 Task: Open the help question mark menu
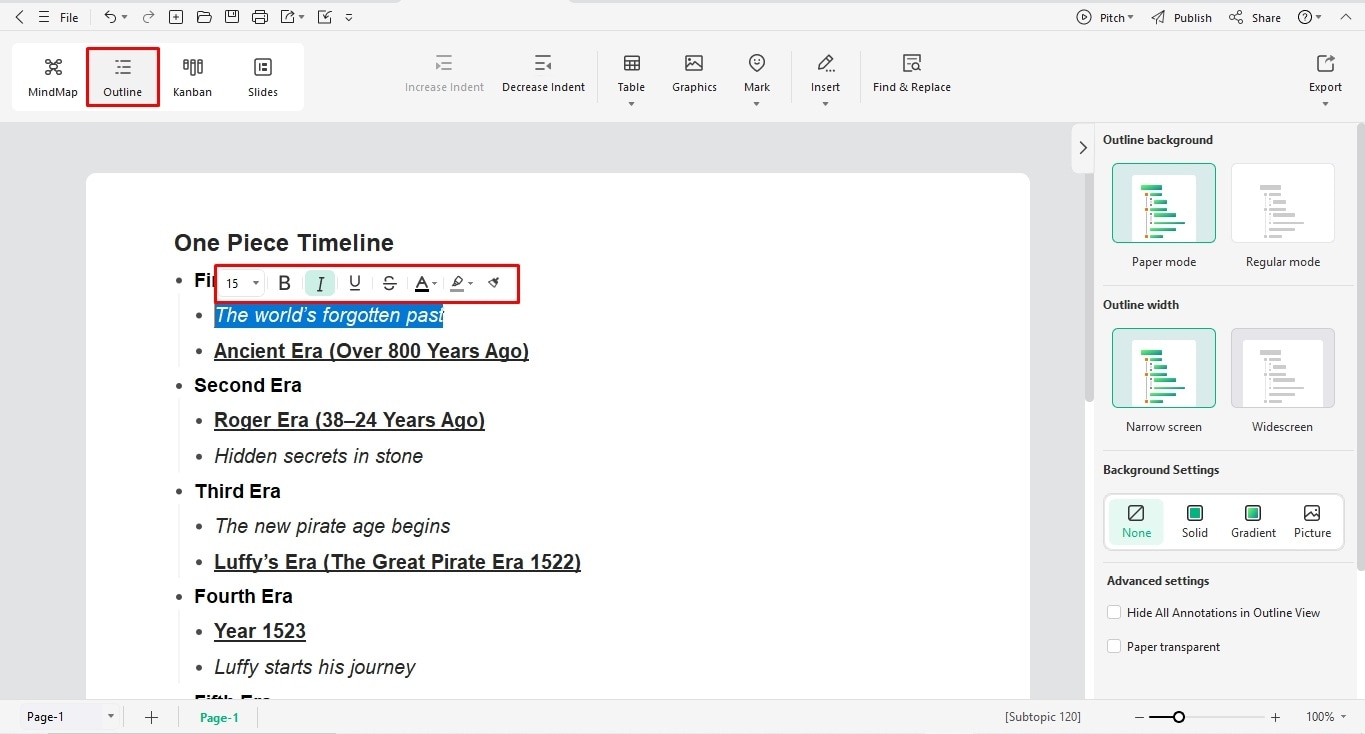1309,17
